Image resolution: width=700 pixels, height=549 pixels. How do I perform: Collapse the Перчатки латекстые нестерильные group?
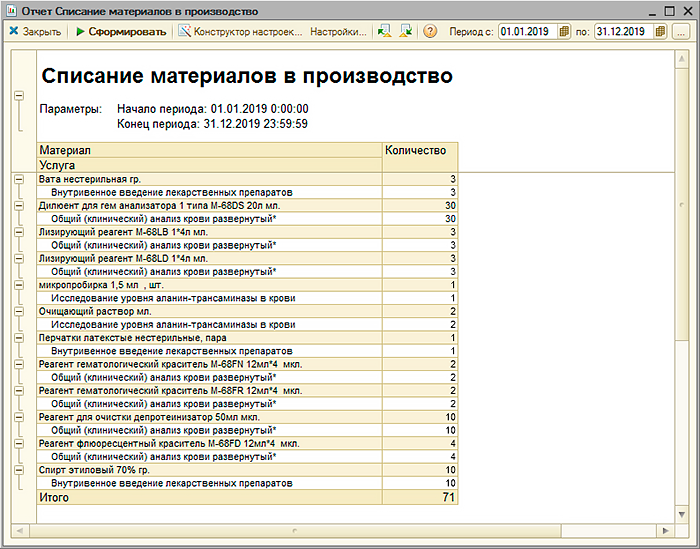click(18, 337)
